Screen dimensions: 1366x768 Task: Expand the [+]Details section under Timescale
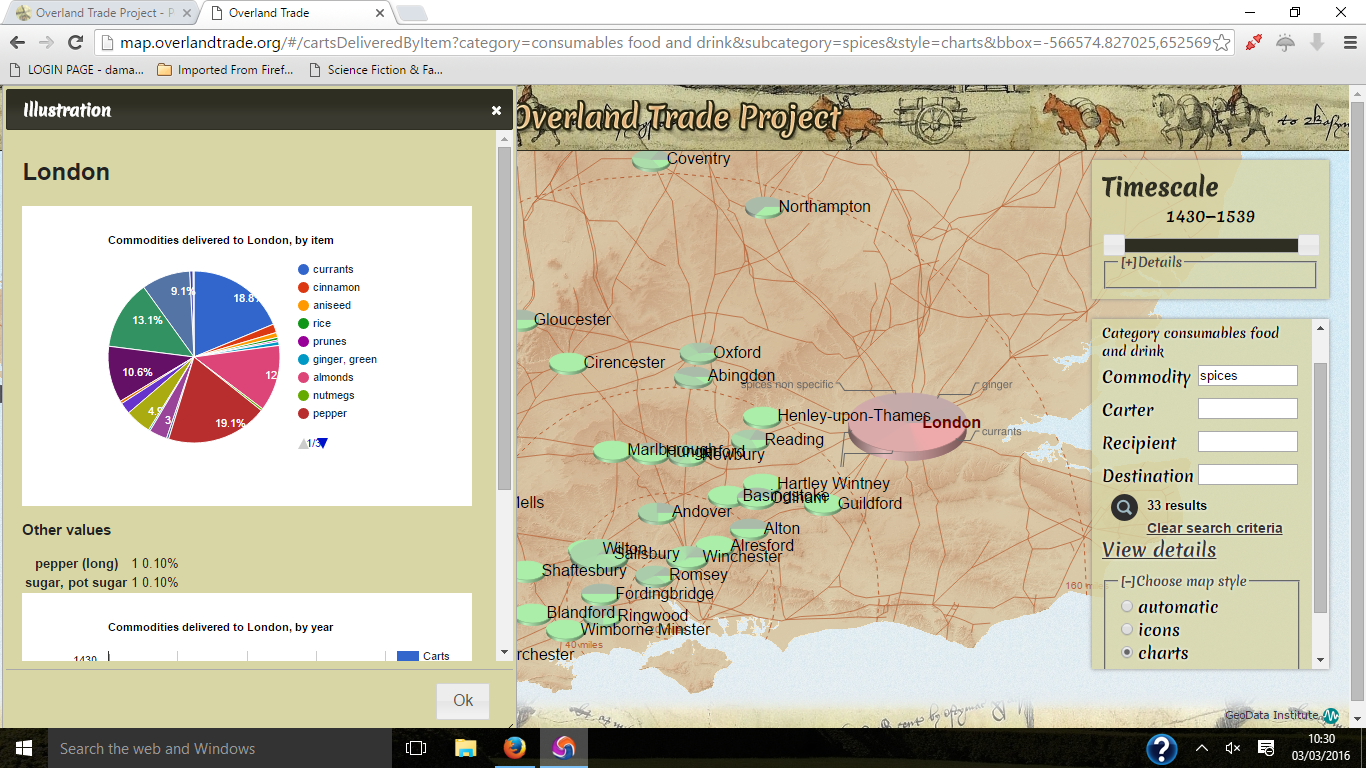[x=1151, y=262]
